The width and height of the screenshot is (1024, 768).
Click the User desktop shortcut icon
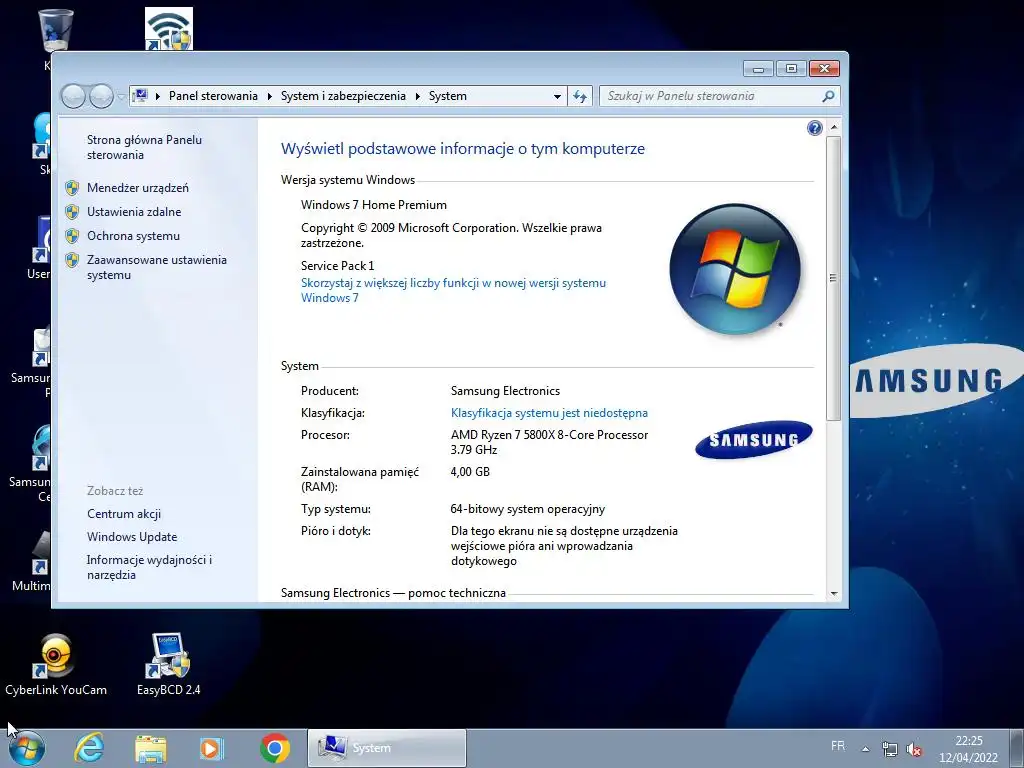pyautogui.click(x=40, y=240)
